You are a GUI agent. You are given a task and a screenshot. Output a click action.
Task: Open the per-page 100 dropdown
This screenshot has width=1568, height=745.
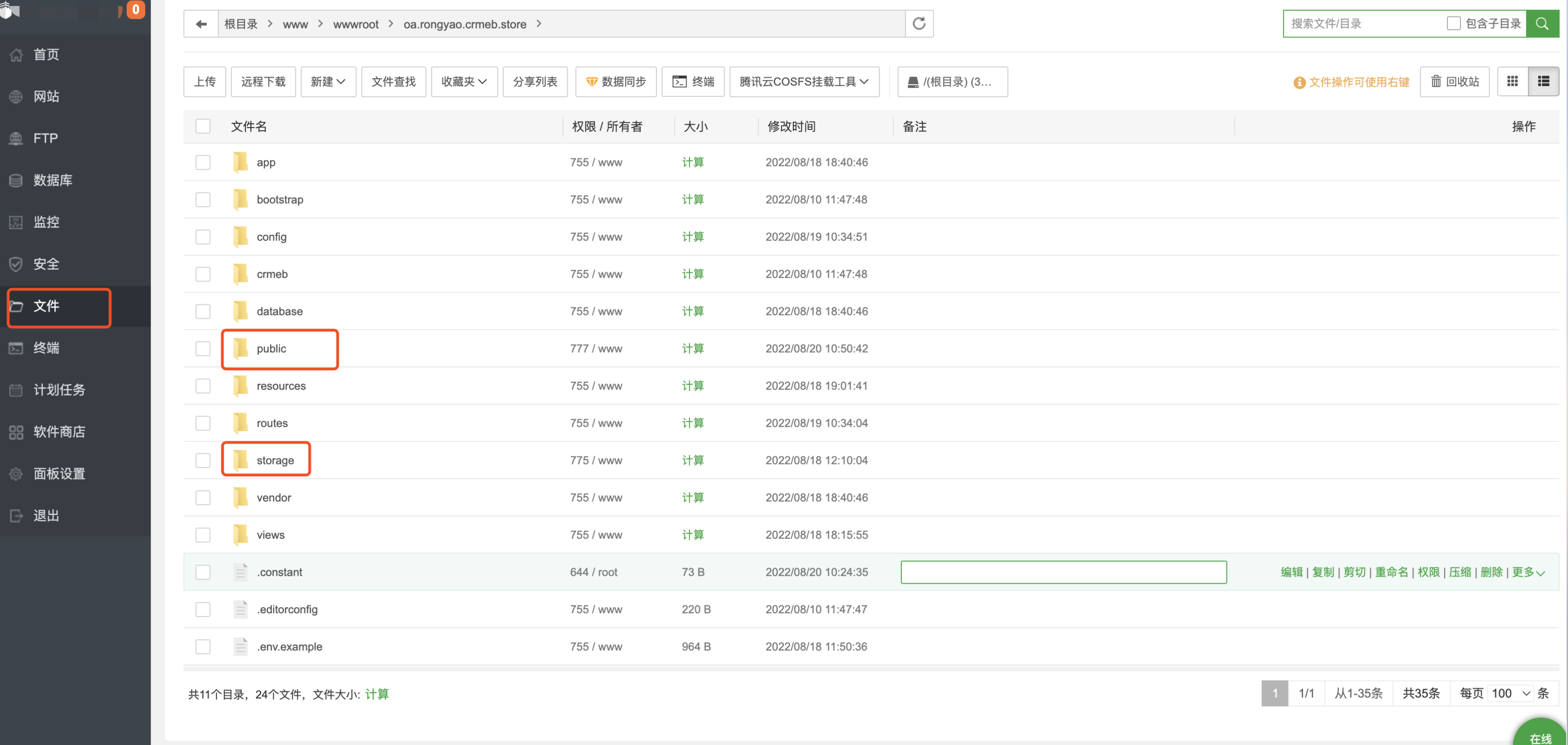pos(1511,693)
